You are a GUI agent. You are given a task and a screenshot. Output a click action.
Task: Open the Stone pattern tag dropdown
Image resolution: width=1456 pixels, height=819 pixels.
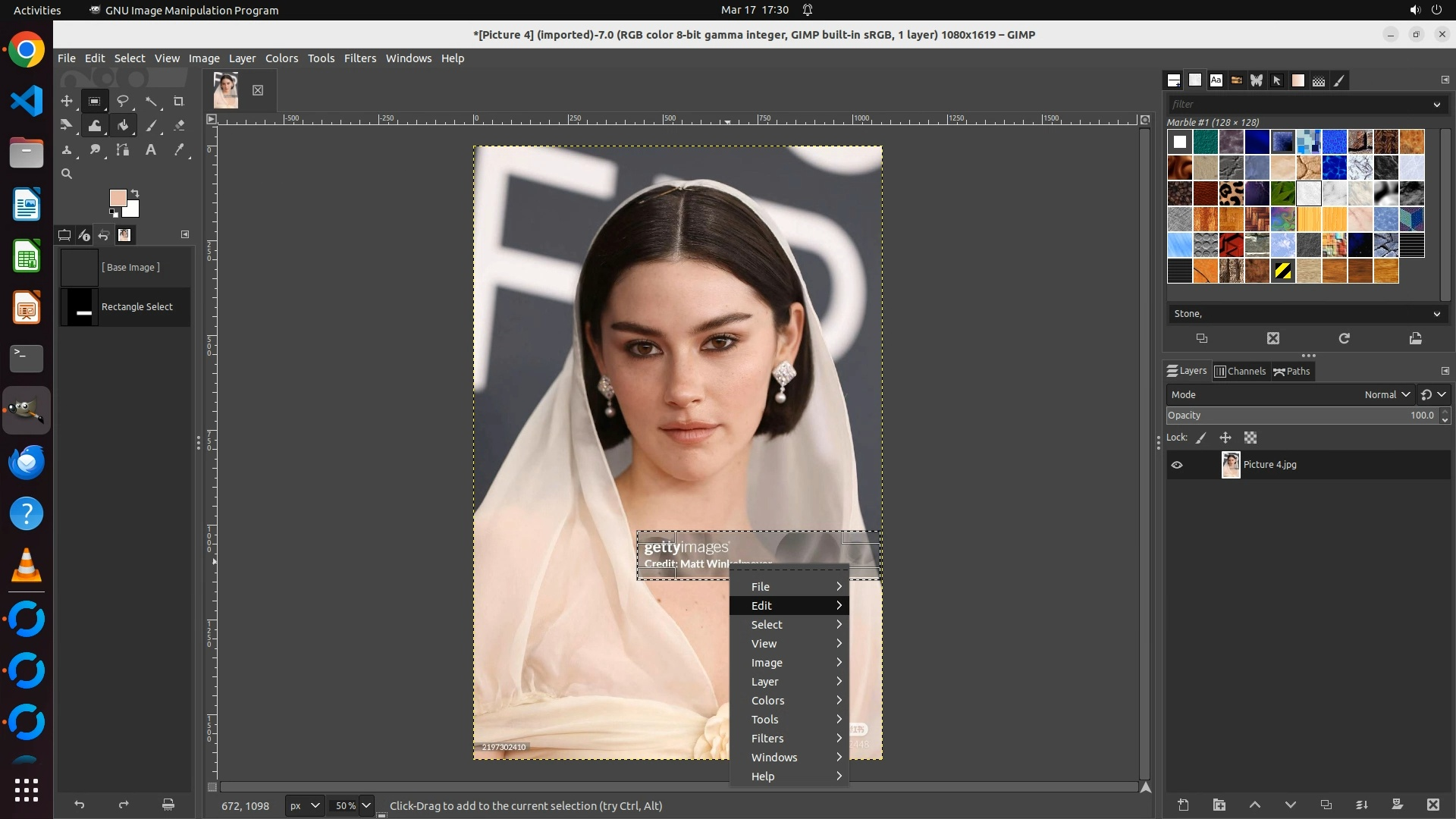click(x=1436, y=314)
